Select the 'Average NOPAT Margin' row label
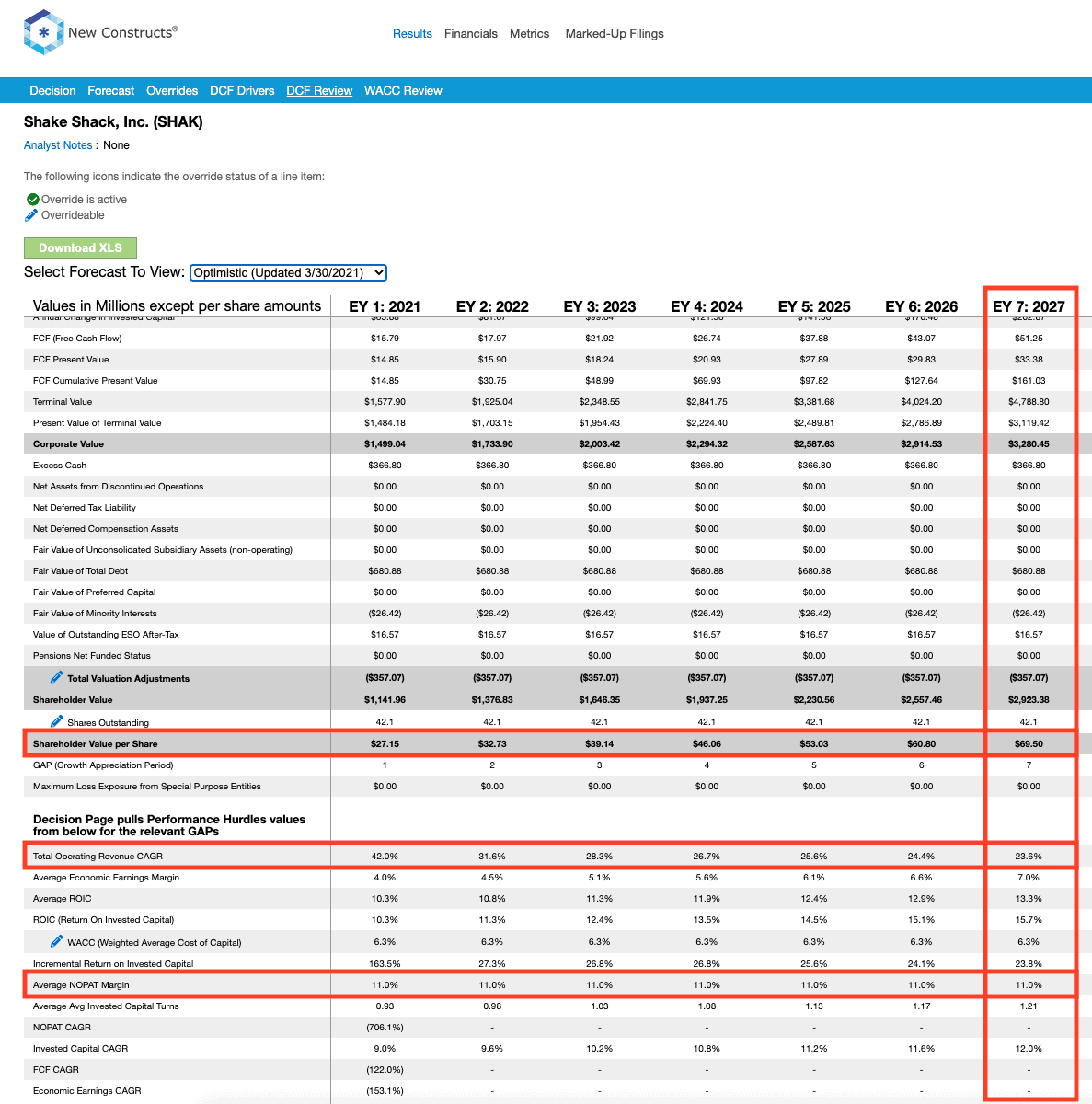The width and height of the screenshot is (1092, 1104). click(81, 985)
